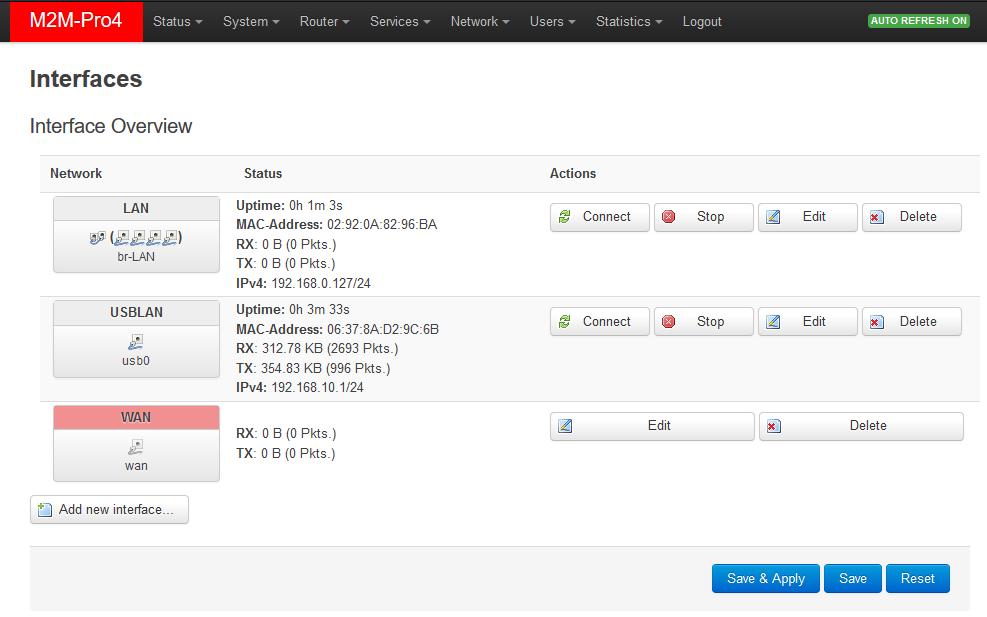Edit the WAN interface

pos(652,426)
